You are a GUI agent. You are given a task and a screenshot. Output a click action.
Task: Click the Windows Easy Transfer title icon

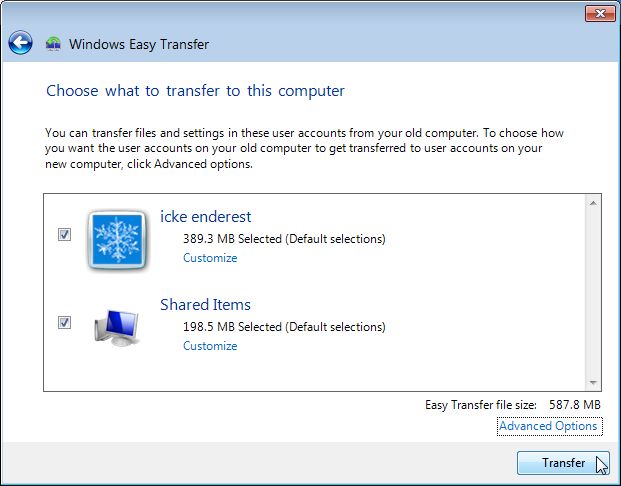click(x=54, y=44)
